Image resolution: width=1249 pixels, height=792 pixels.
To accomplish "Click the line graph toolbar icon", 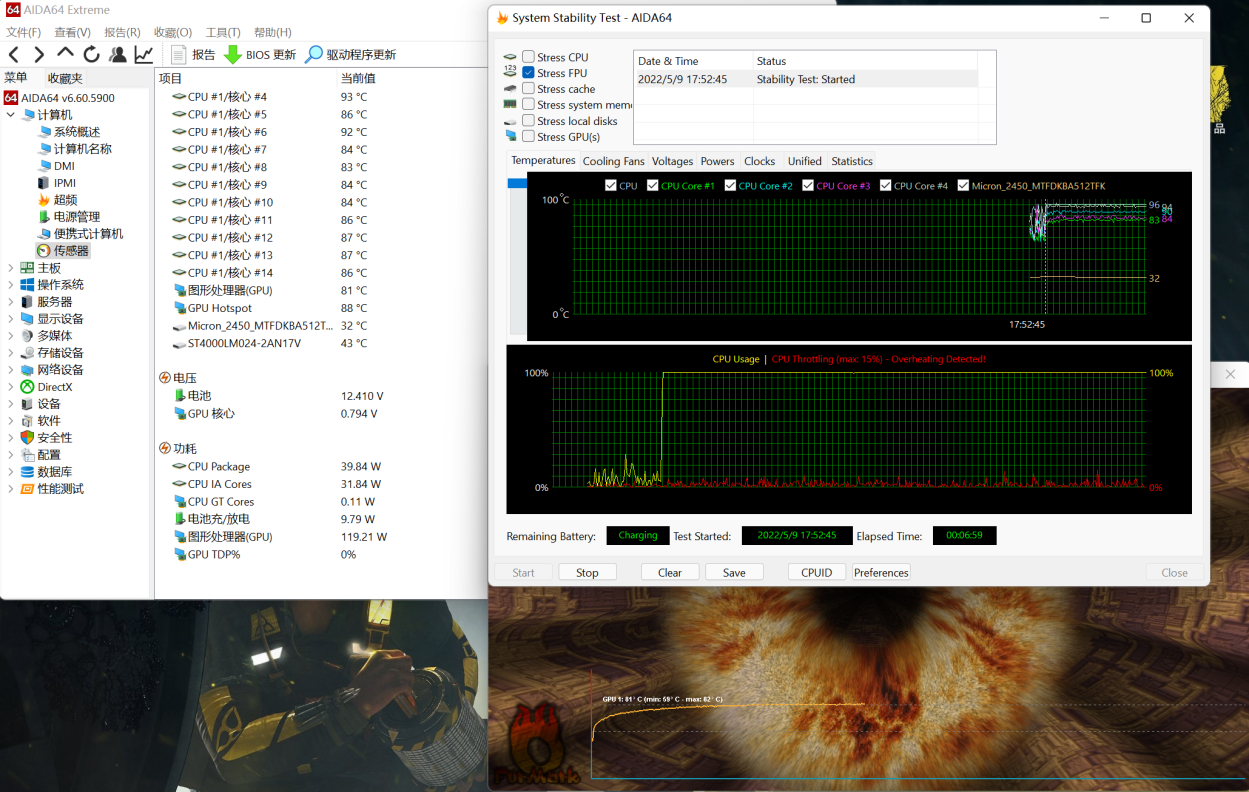I will [x=144, y=55].
